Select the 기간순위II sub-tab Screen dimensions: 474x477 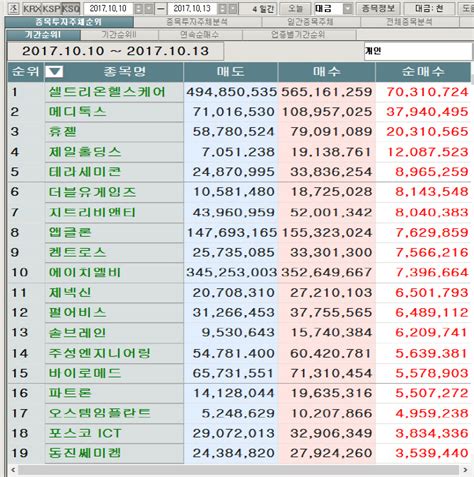click(x=119, y=35)
